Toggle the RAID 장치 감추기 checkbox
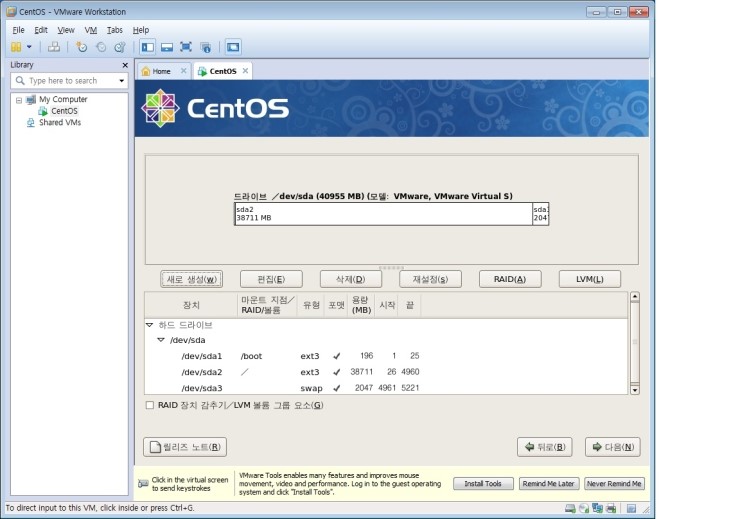This screenshot has height=519, width=740. (150, 405)
